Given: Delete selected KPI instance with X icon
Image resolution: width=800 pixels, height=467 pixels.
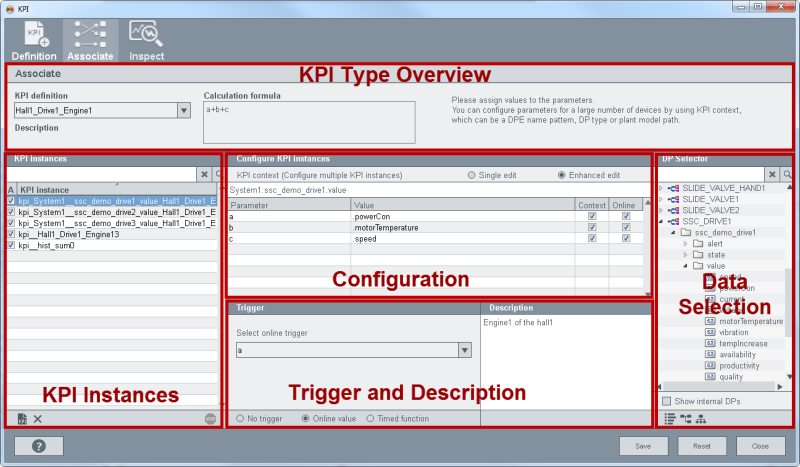Looking at the screenshot, I should point(38,419).
